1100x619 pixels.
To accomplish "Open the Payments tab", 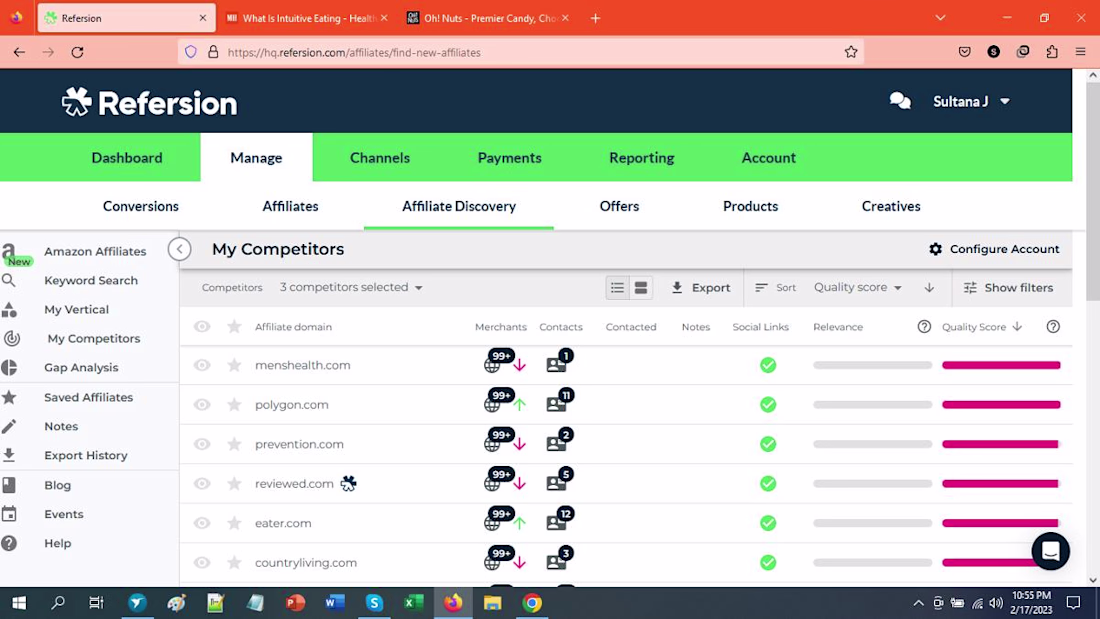I will click(509, 158).
